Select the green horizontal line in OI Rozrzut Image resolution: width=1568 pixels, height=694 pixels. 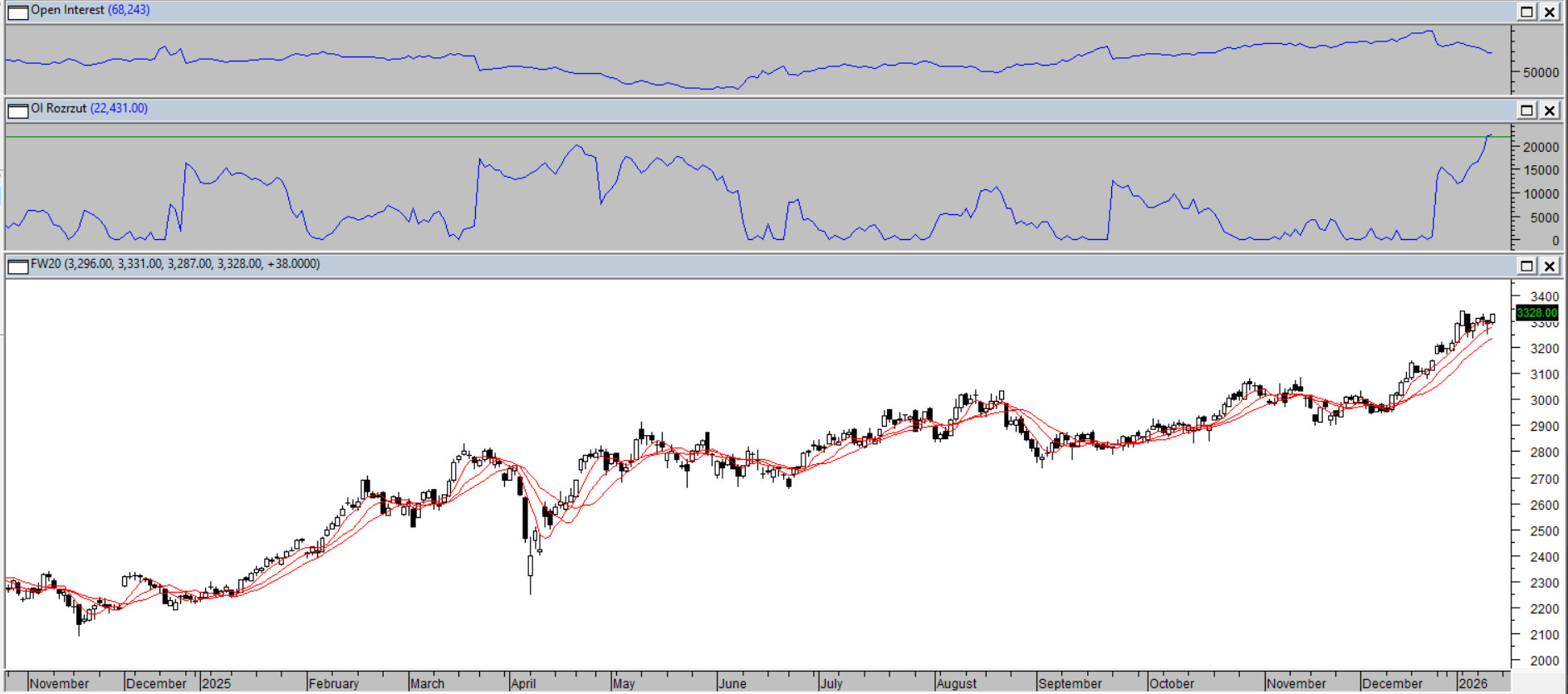[x=747, y=137]
